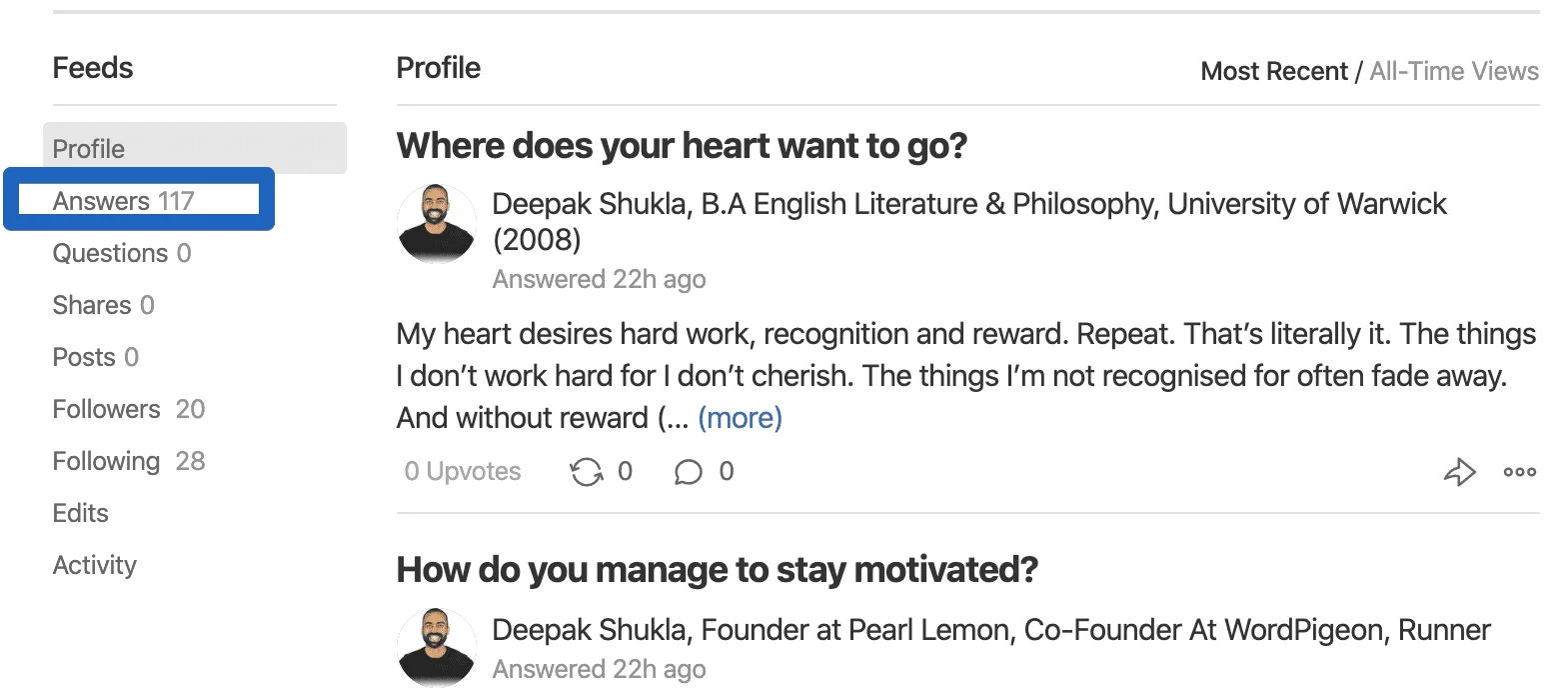Open the Posts feed
This screenshot has height=700, width=1568.
point(96,357)
